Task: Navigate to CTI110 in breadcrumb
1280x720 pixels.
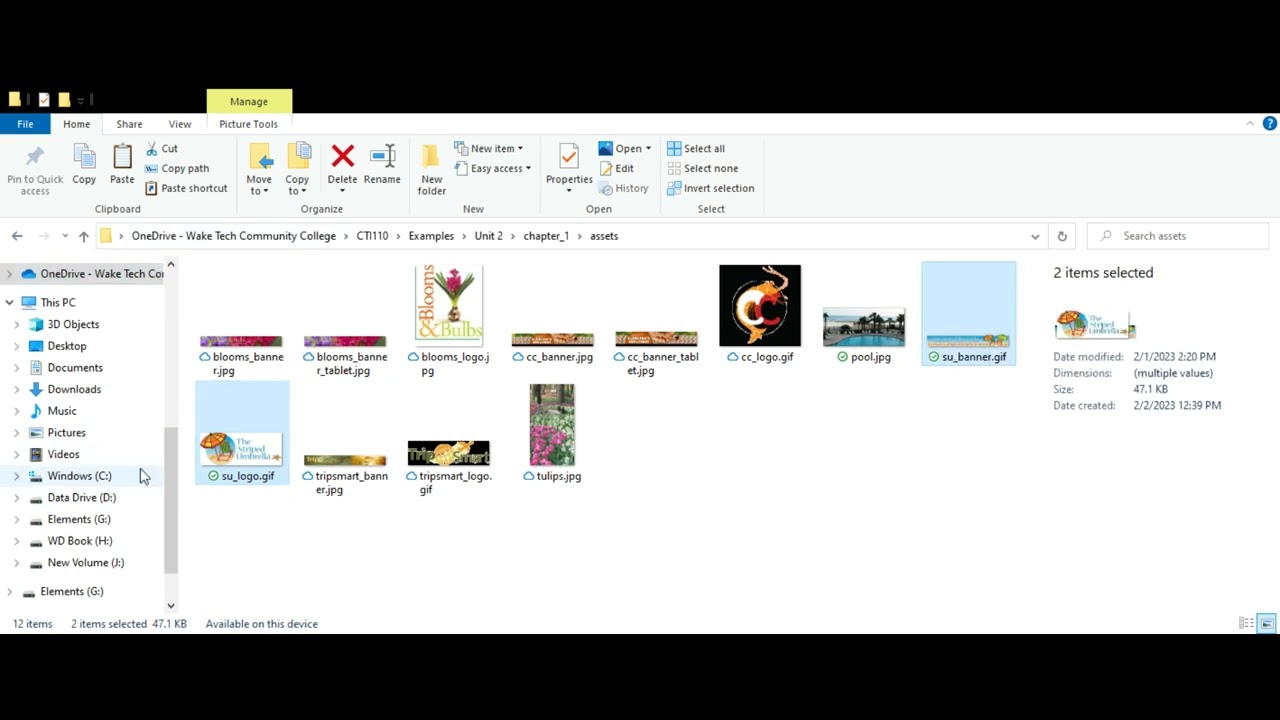Action: tap(372, 236)
